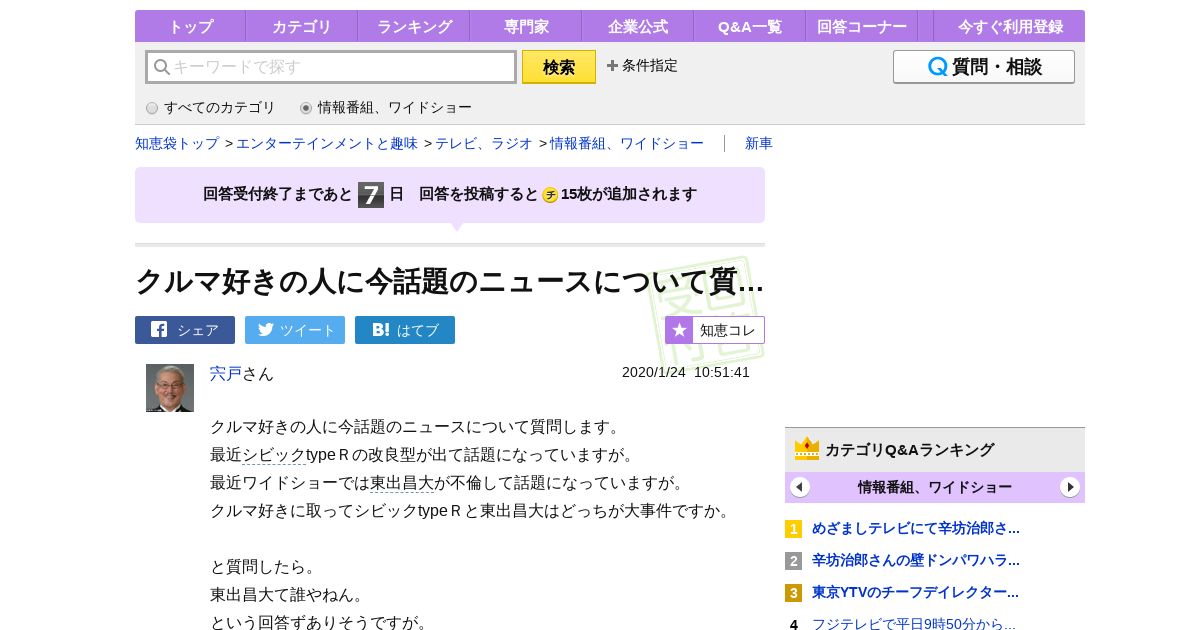
Task: Click the magnifier icon in search box
Action: pyautogui.click(x=162, y=67)
